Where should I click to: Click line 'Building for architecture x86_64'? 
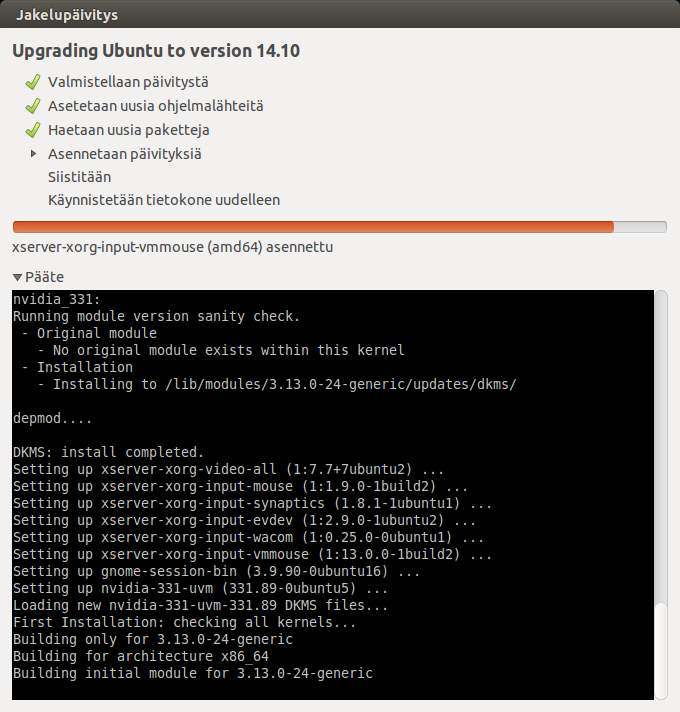pyautogui.click(x=141, y=656)
